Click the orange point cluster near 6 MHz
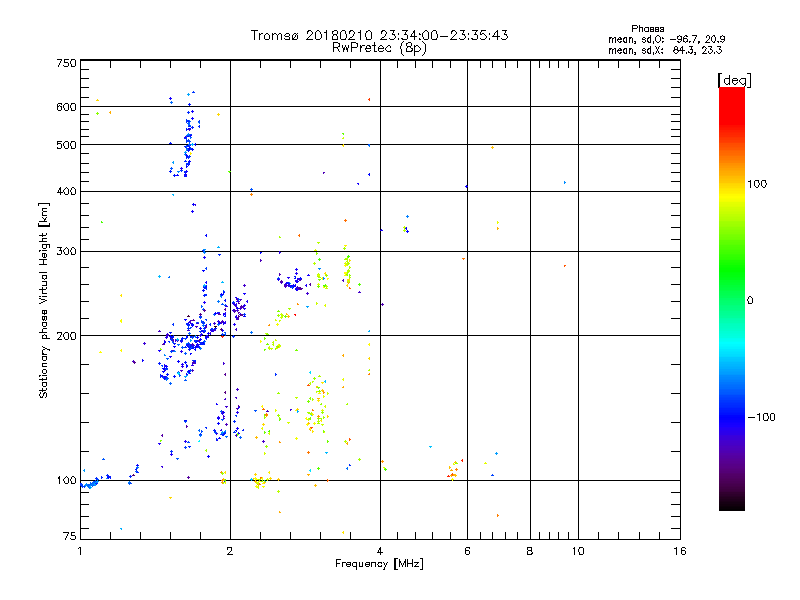This screenshot has width=800, height=600. pyautogui.click(x=454, y=469)
